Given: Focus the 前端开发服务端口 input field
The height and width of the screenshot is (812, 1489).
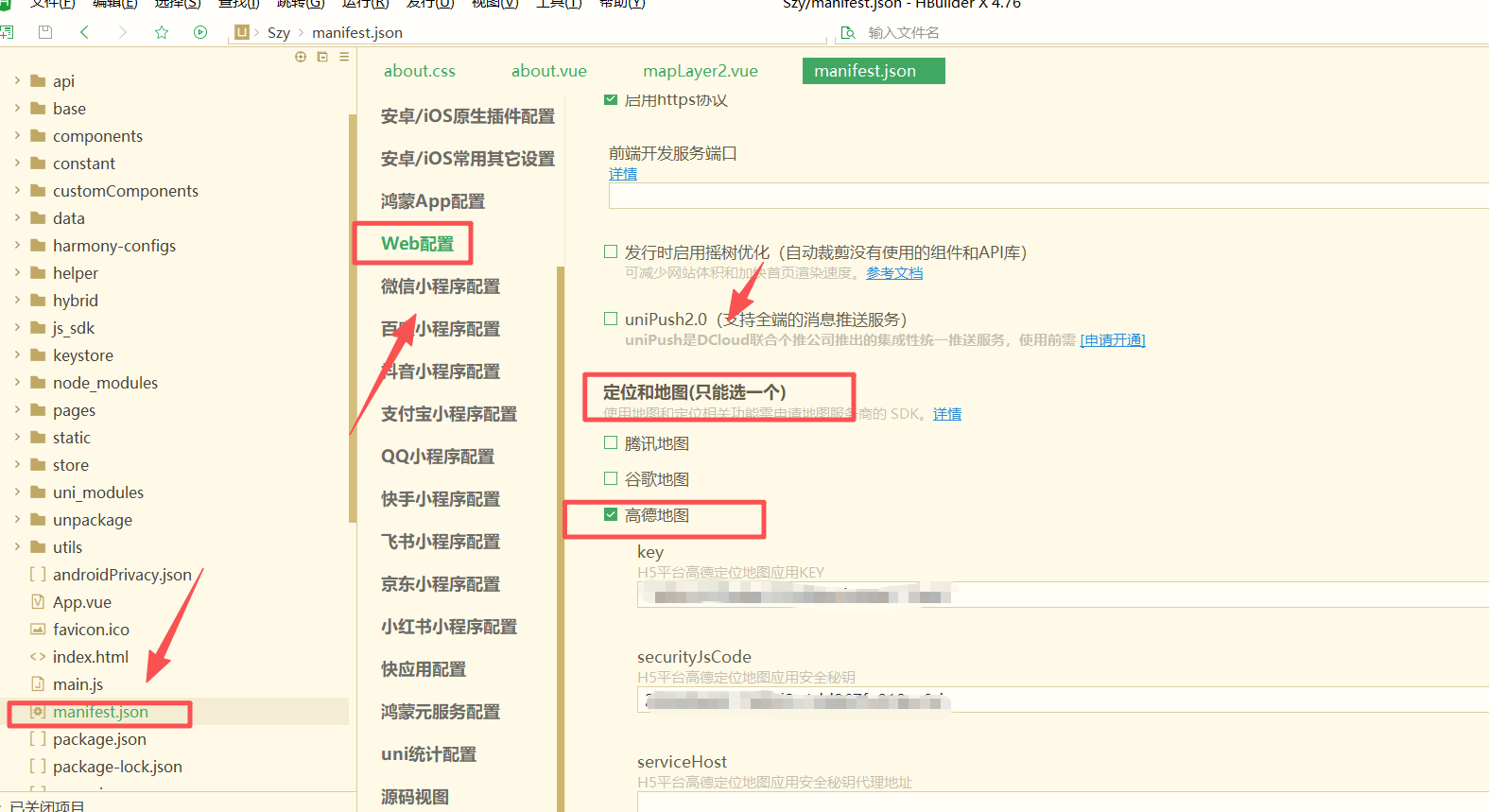Looking at the screenshot, I should [1048, 196].
